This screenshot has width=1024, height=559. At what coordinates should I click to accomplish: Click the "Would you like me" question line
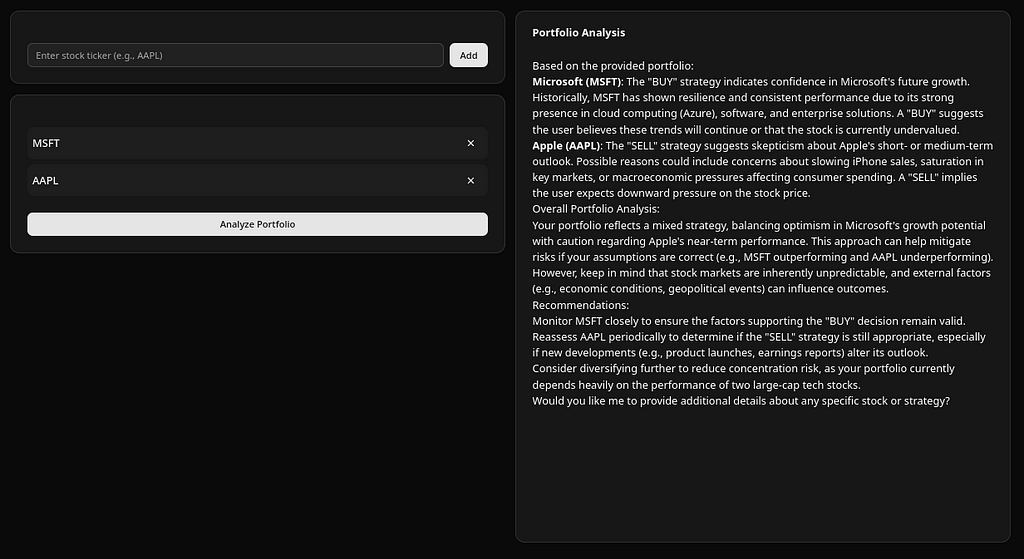741,400
